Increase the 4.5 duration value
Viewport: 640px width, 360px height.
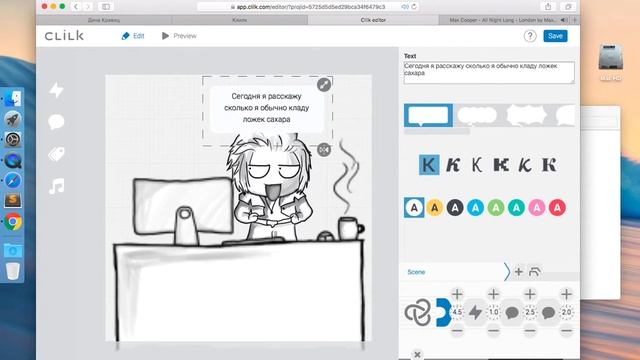[x=457, y=294]
